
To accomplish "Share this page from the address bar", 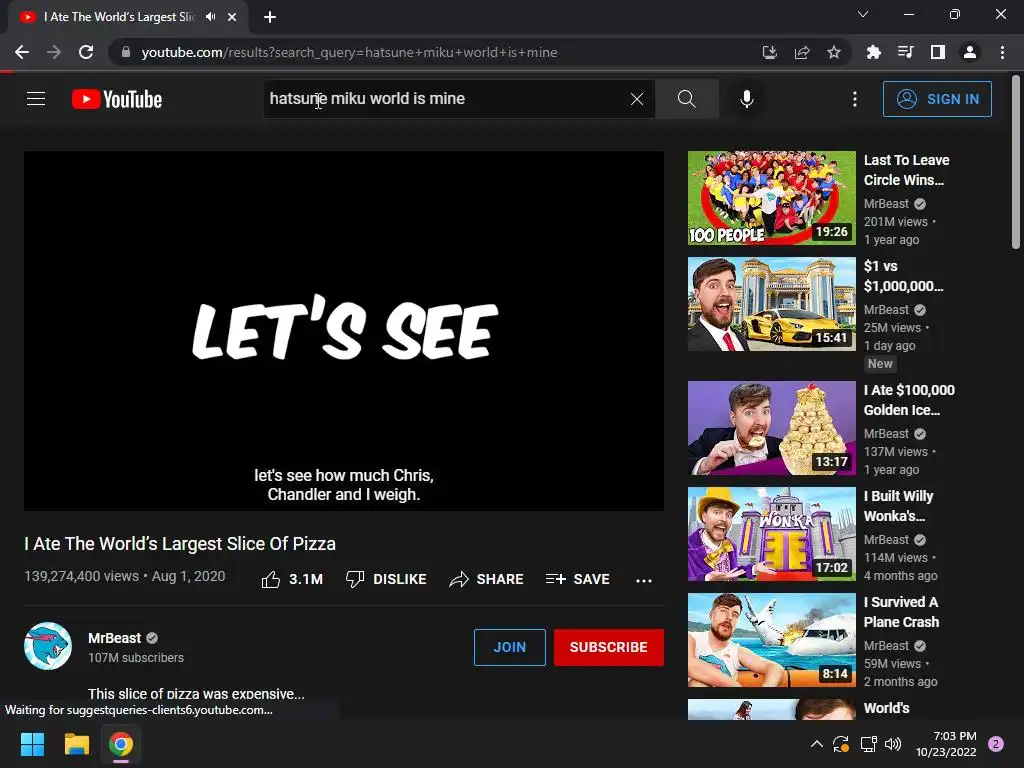I will [x=801, y=52].
